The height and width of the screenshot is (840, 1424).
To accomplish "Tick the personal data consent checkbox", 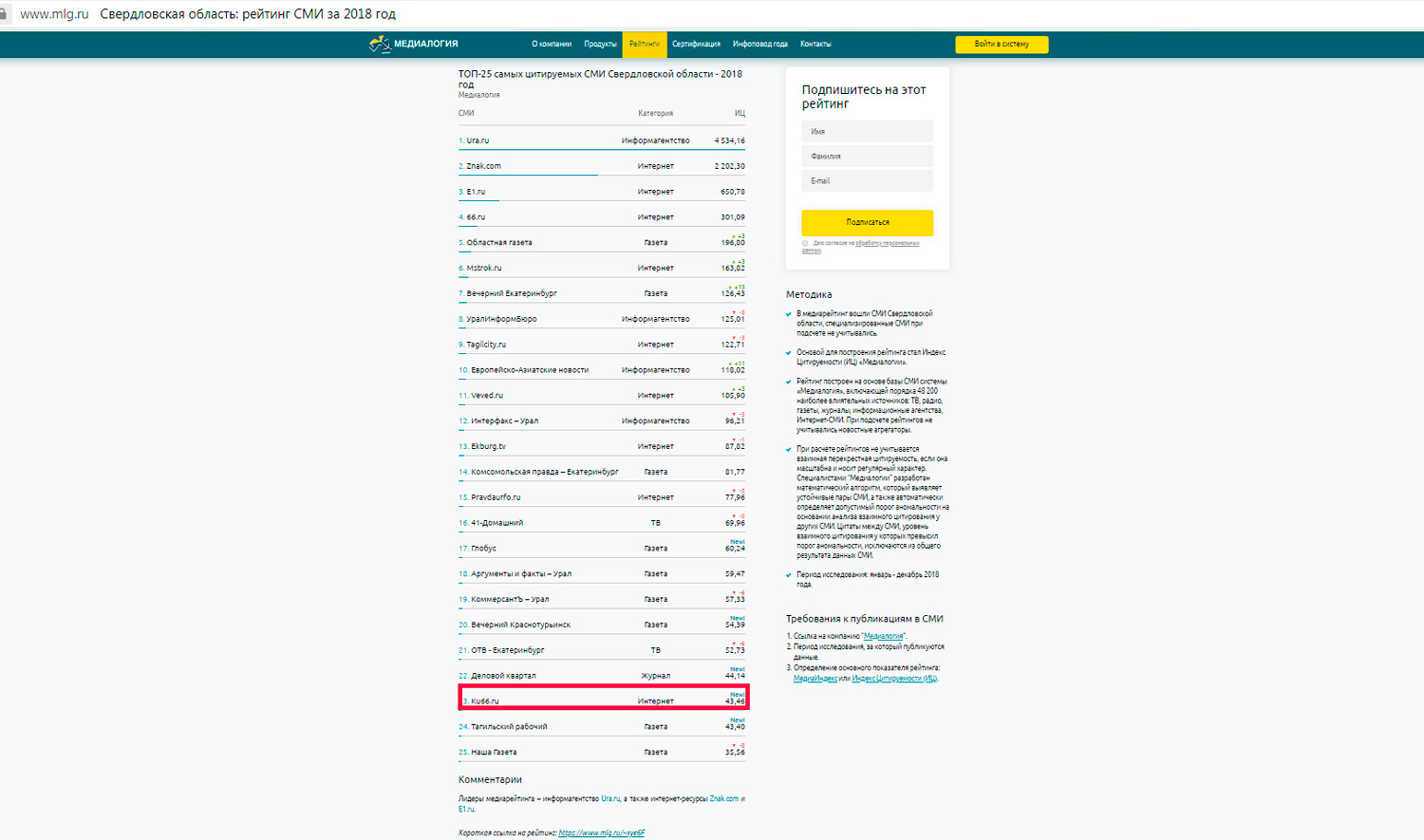I will pyautogui.click(x=805, y=244).
